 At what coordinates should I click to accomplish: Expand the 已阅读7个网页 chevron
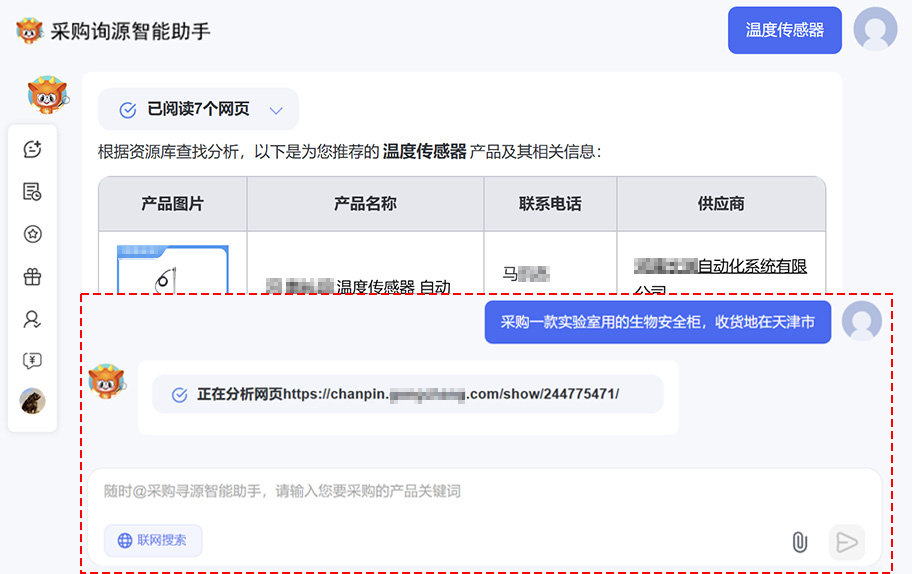pos(277,110)
